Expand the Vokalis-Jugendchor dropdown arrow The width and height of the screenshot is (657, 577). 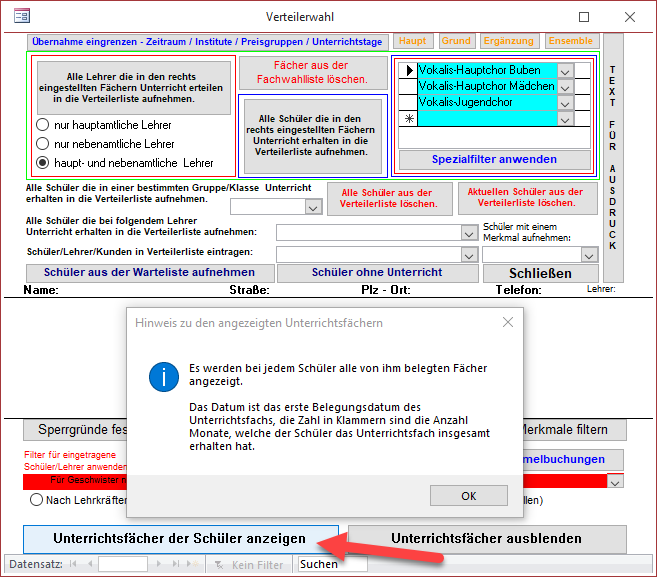pyautogui.click(x=565, y=103)
